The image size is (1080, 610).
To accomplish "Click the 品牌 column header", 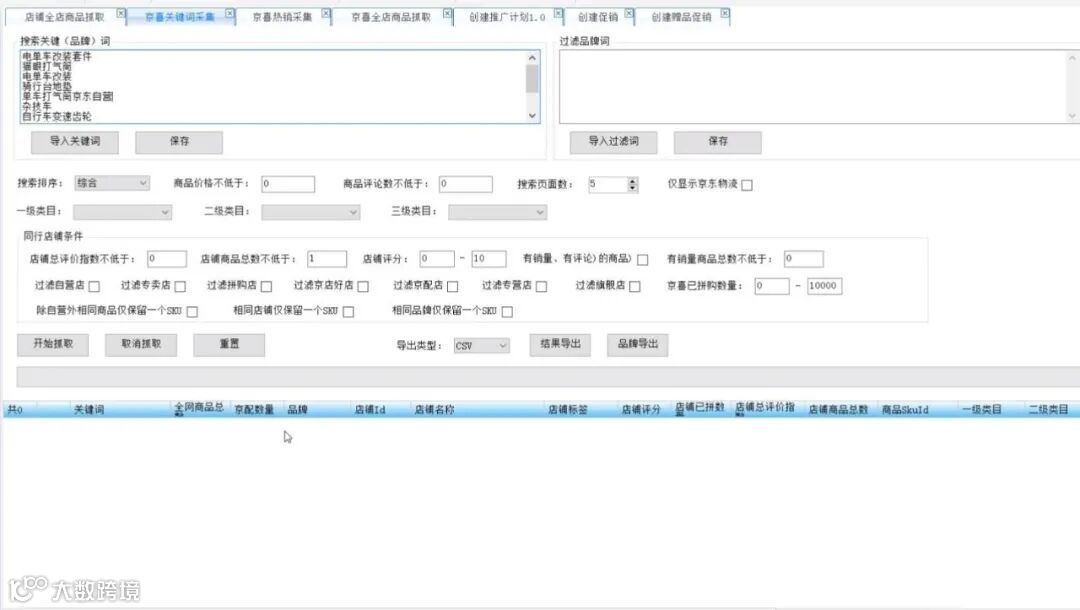I will 298,410.
